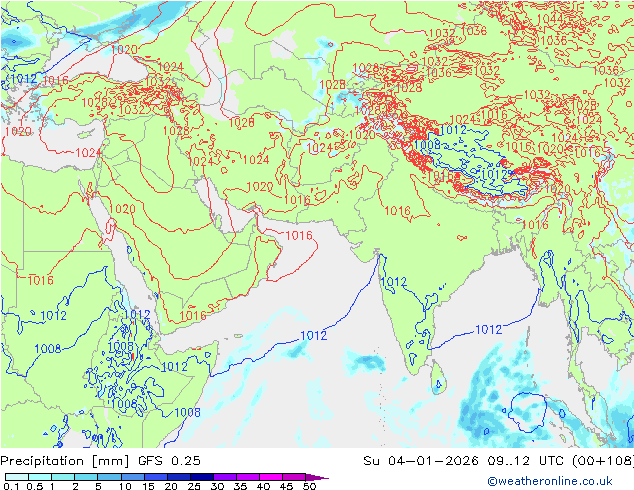634x490 pixels.
Task: Click the blue '1008' label over Sudan
Action: tap(48, 348)
